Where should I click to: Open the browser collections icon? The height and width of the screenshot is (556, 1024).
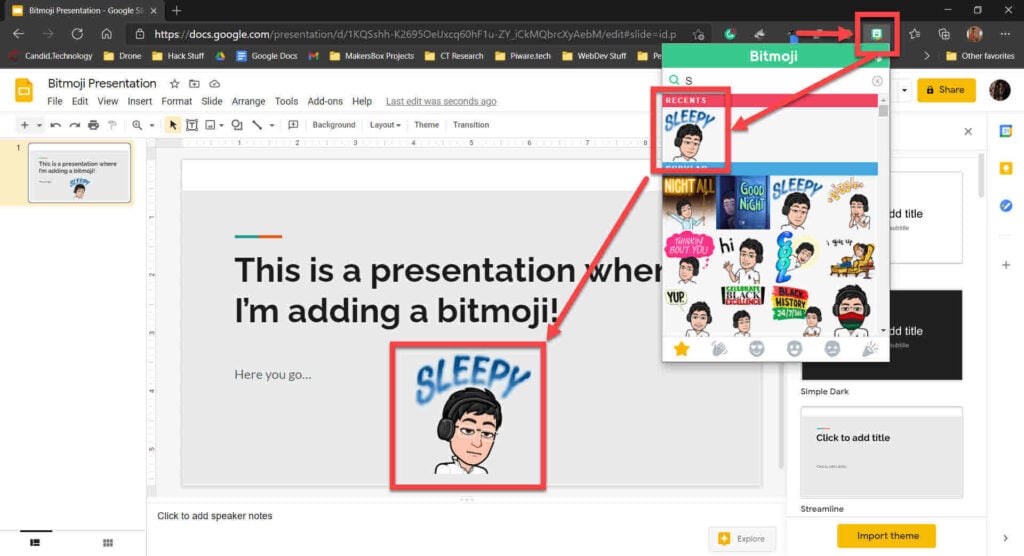pos(944,33)
